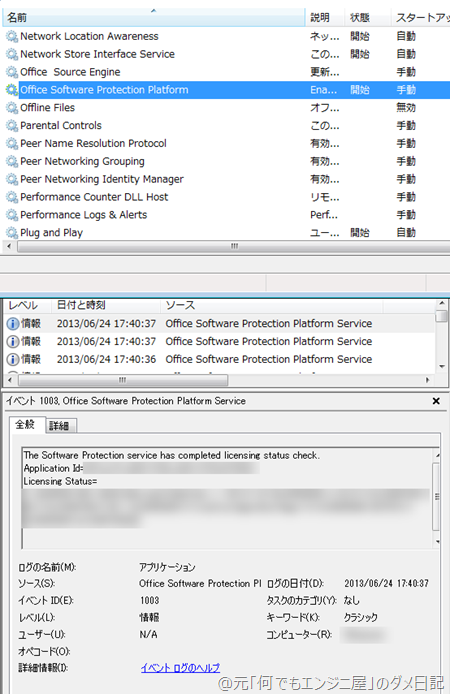The image size is (450, 694).
Task: Click event list scroll right arrow
Action: pos(427,380)
